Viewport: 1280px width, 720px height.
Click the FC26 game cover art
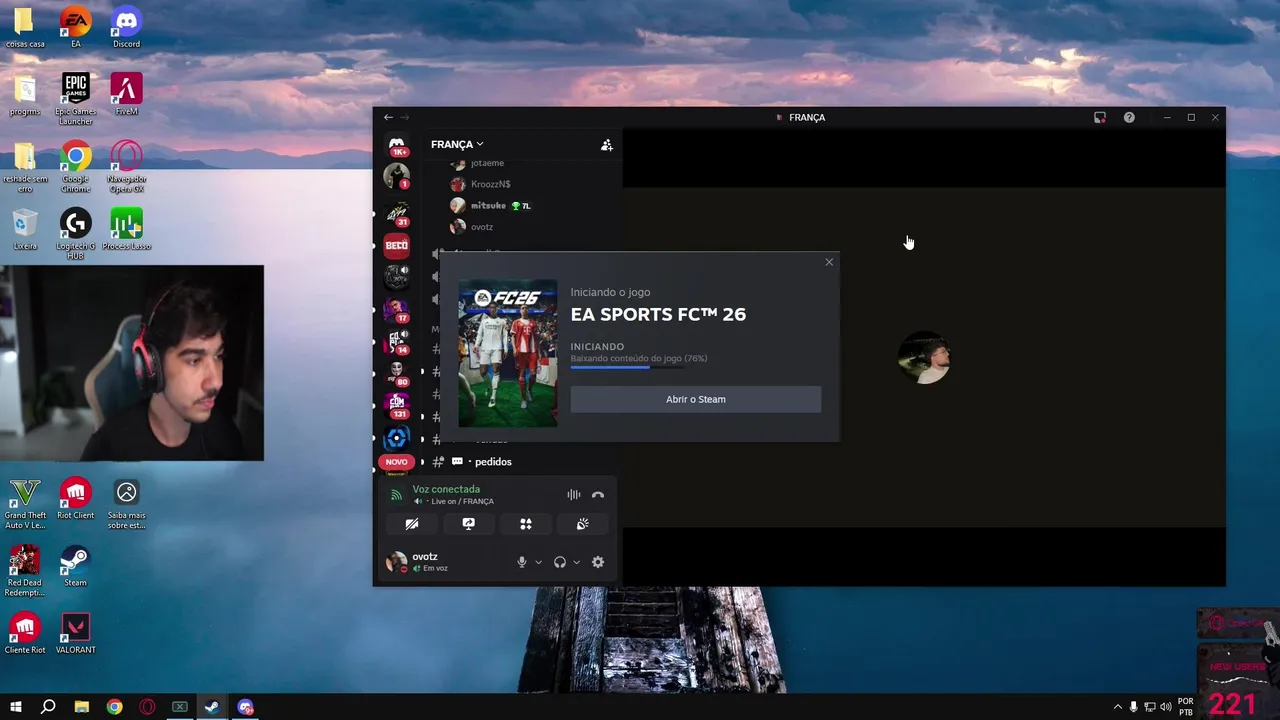click(x=508, y=353)
